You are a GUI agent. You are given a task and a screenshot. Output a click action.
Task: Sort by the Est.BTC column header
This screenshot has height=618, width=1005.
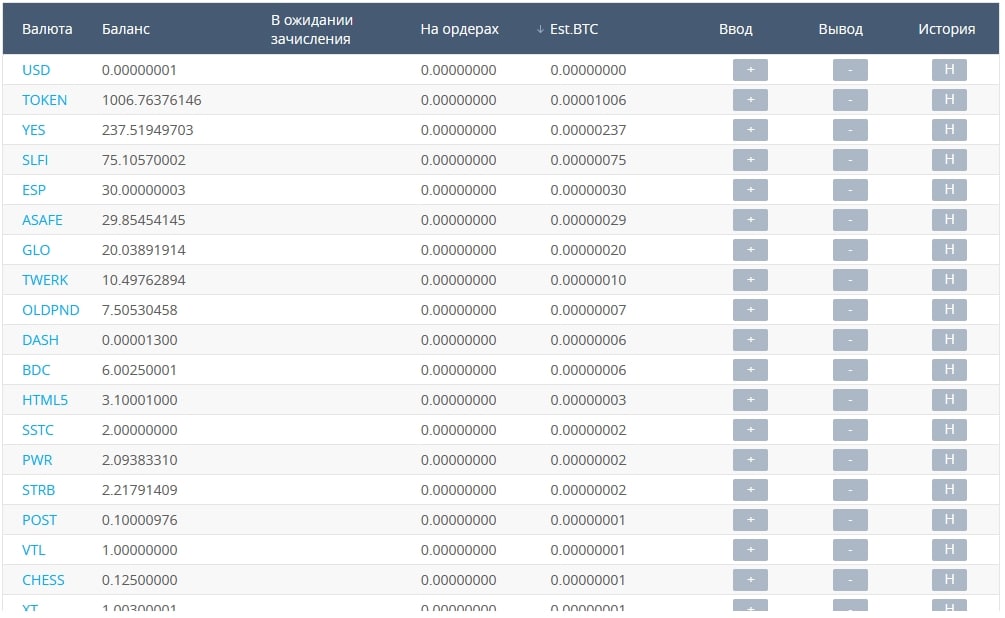tap(574, 29)
